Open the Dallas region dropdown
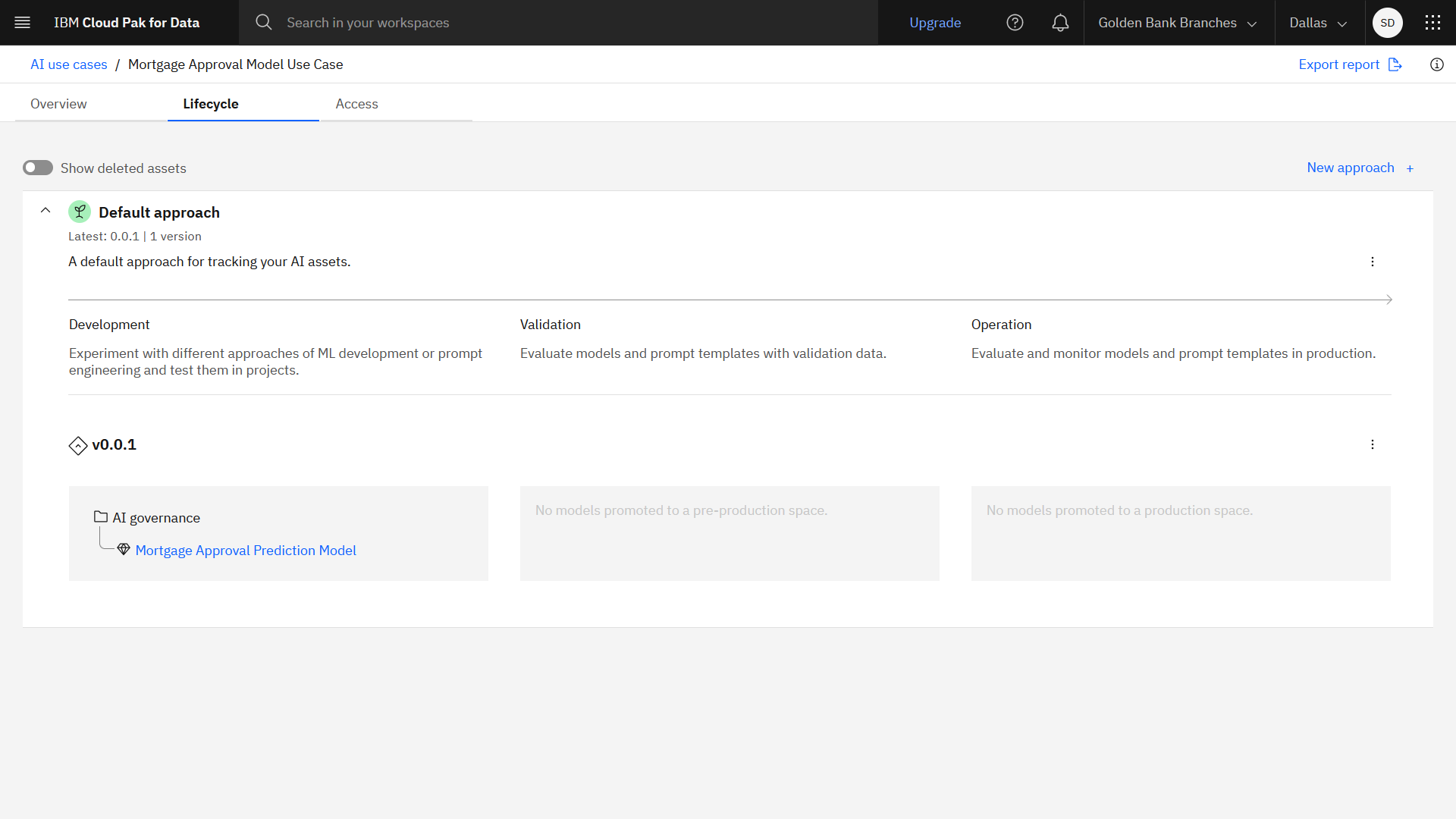 (x=1319, y=23)
